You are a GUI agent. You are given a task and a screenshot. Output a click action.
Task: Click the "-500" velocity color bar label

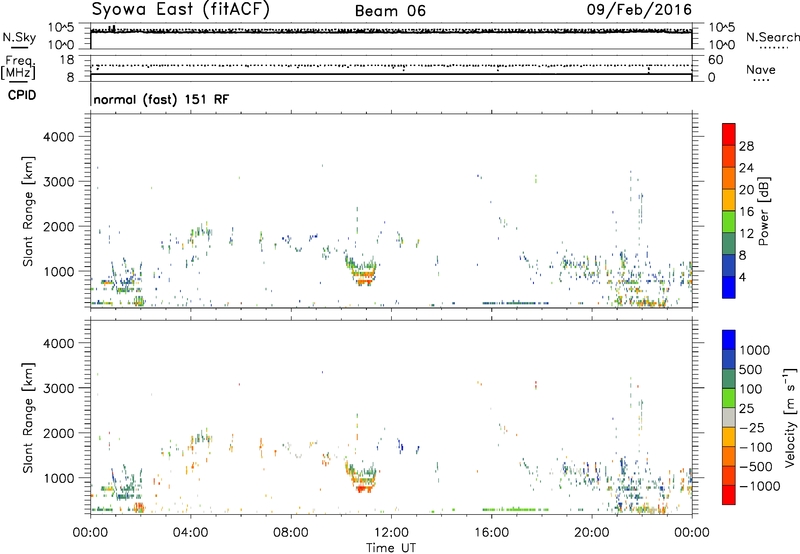tap(756, 467)
